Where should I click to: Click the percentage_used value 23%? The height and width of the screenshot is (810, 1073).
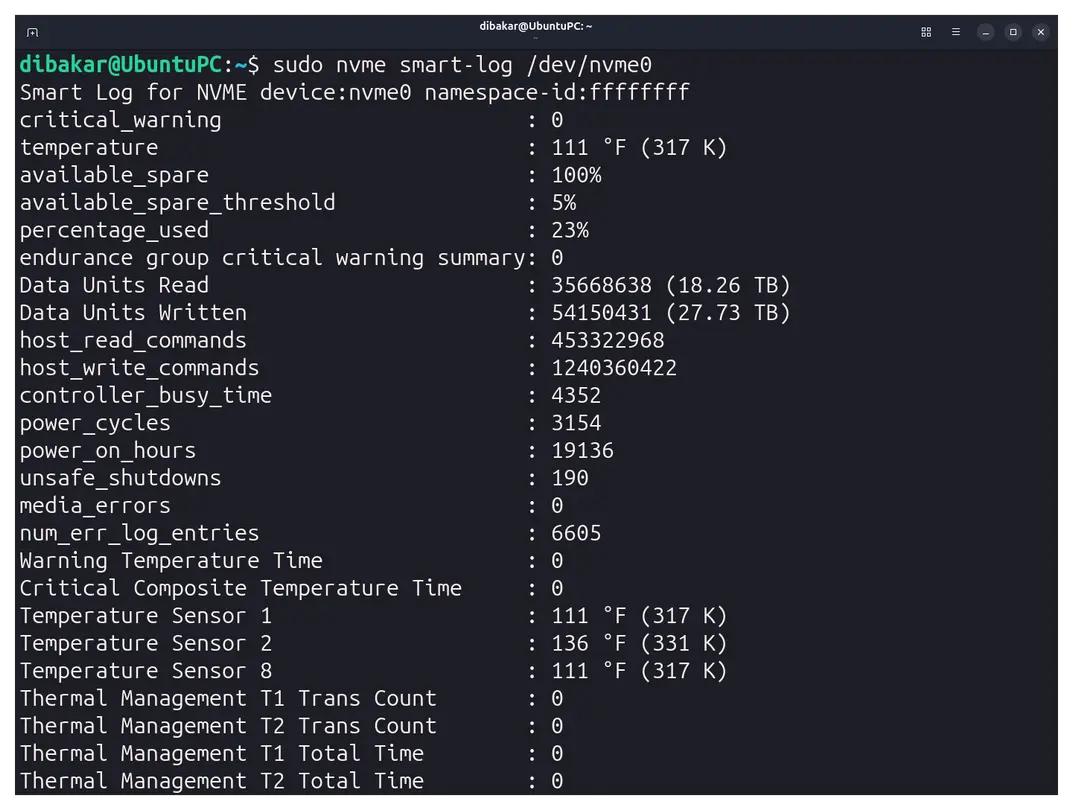tap(570, 231)
